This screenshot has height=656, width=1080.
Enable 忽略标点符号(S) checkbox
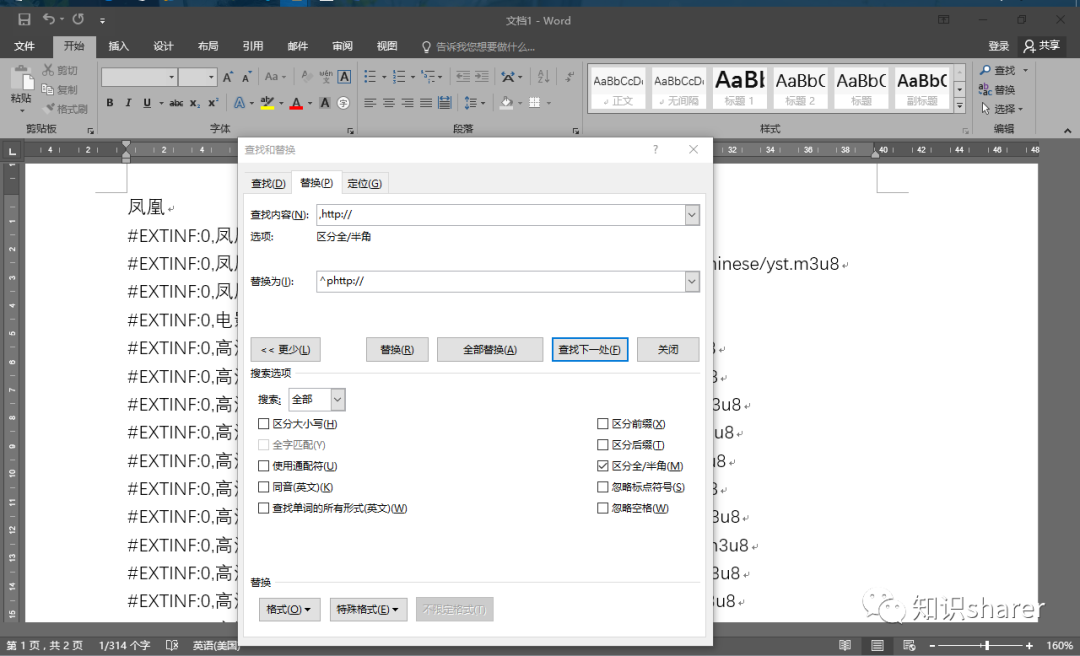(603, 487)
